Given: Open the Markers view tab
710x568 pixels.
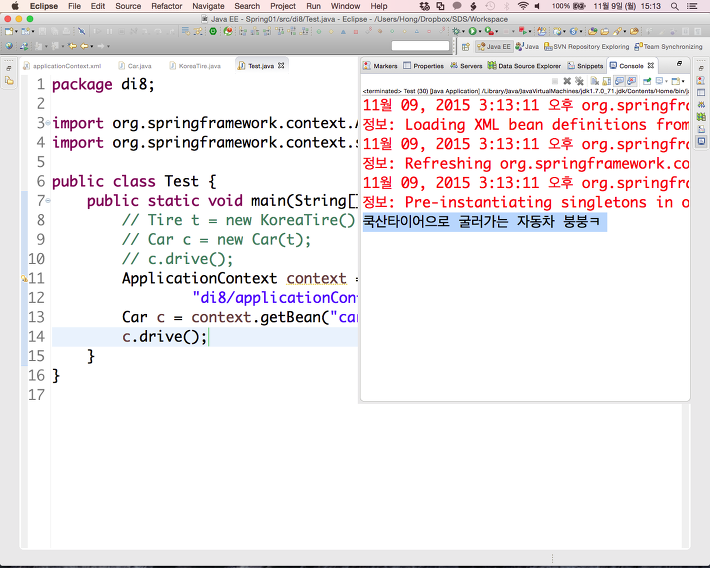Looking at the screenshot, I should [x=380, y=66].
